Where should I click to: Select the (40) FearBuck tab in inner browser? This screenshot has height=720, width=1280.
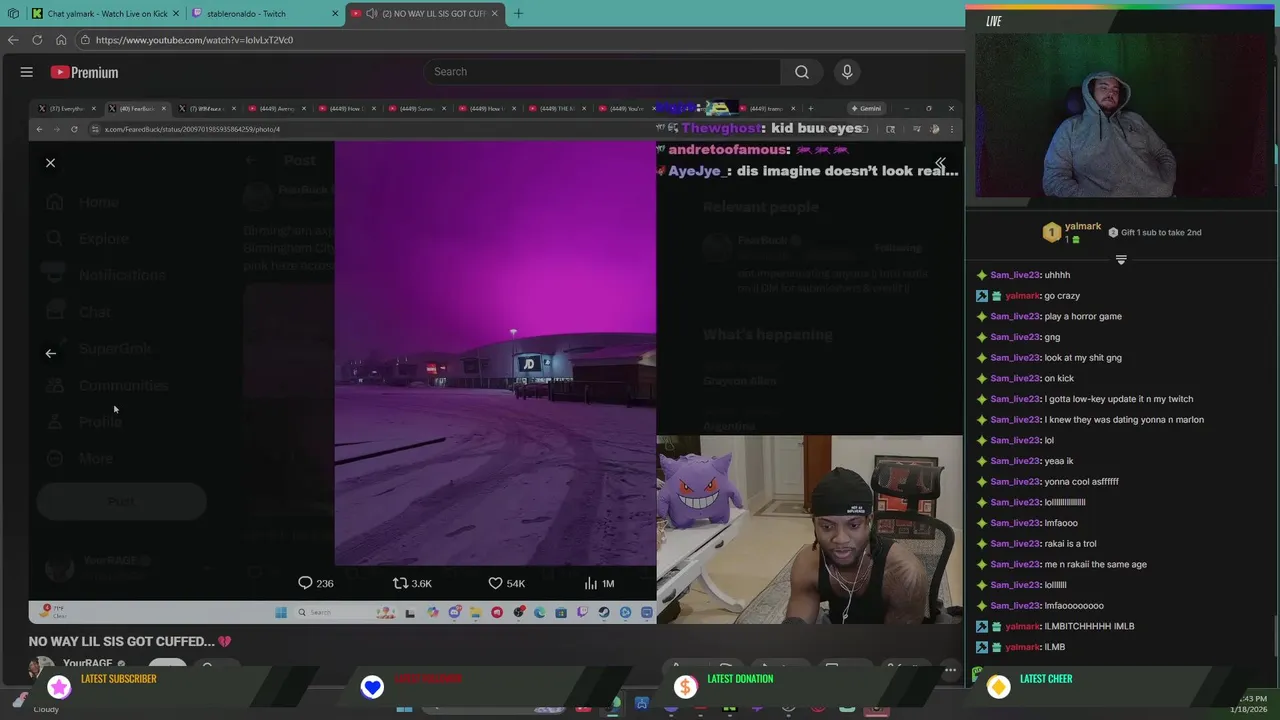click(137, 108)
